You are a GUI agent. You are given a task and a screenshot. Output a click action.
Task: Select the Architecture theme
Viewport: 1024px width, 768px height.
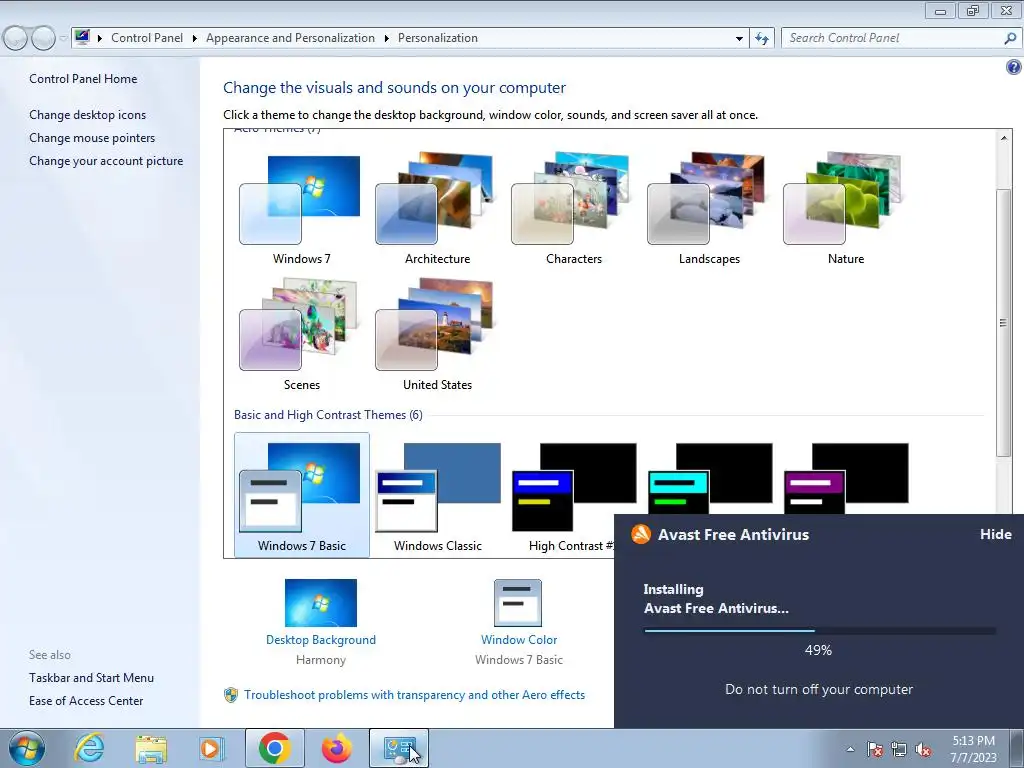(x=437, y=209)
